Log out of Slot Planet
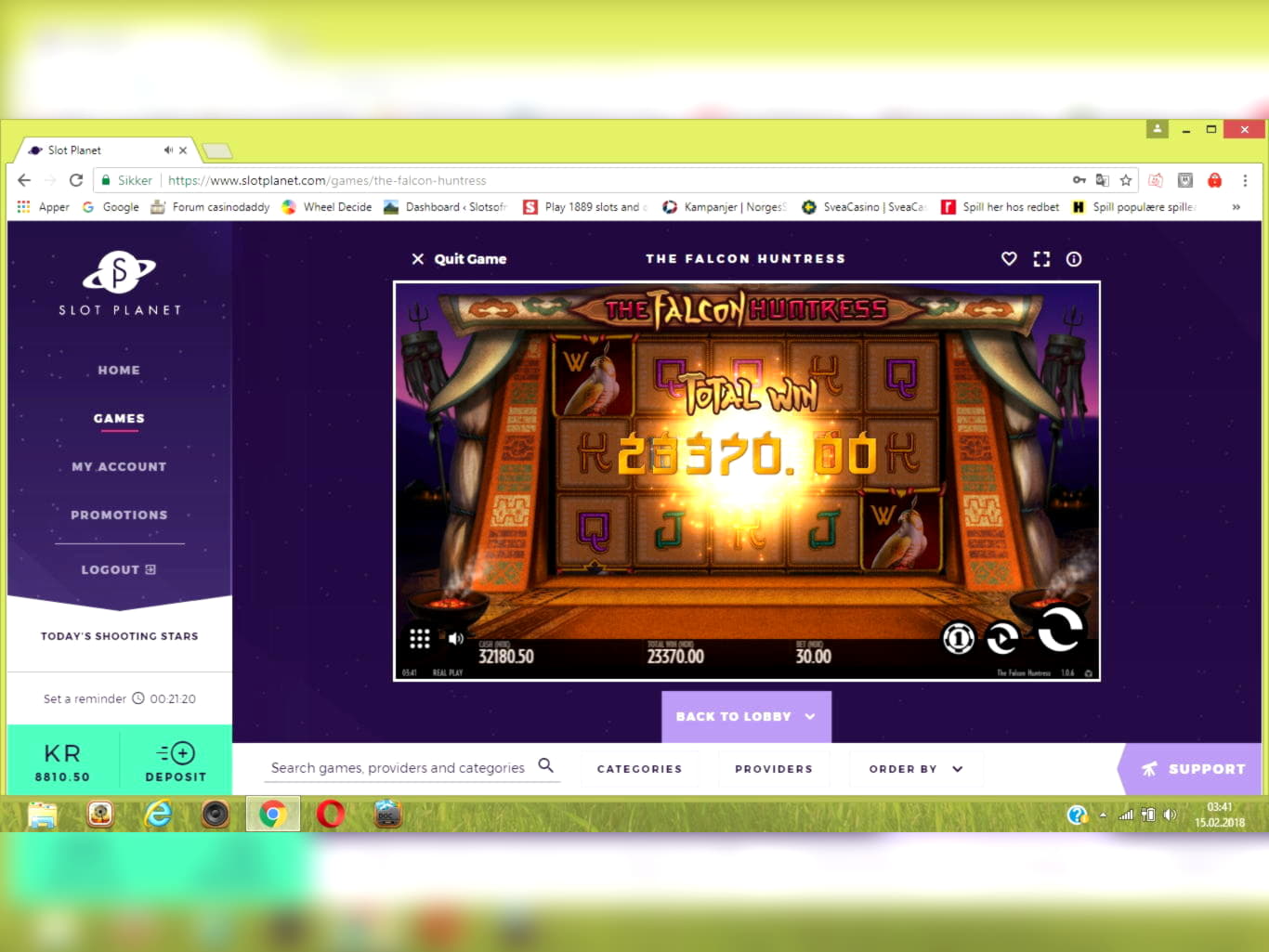 click(x=119, y=569)
